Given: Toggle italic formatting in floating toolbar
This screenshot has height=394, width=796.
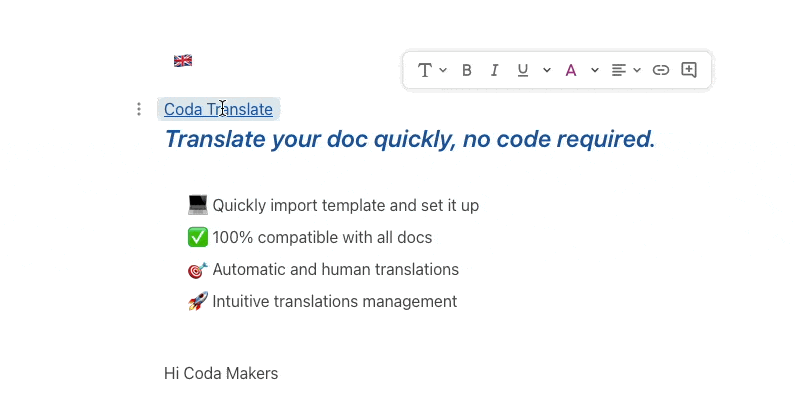Looking at the screenshot, I should click(494, 70).
